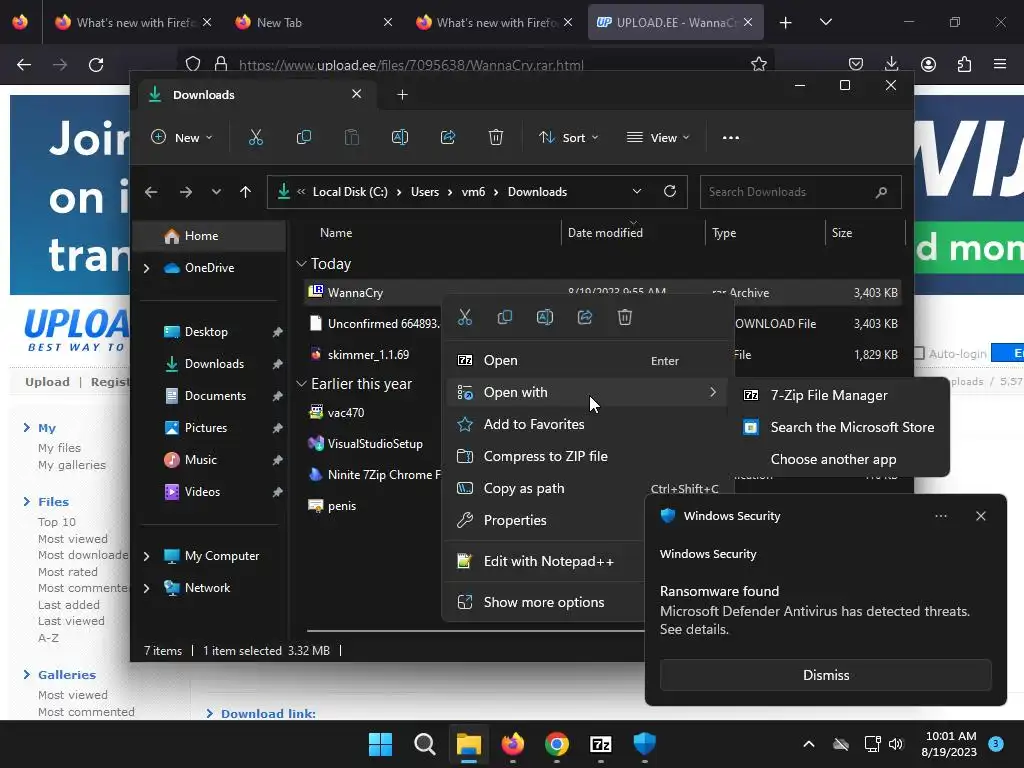Reload the Firefox page
Screen dimensions: 1024x768
point(96,65)
